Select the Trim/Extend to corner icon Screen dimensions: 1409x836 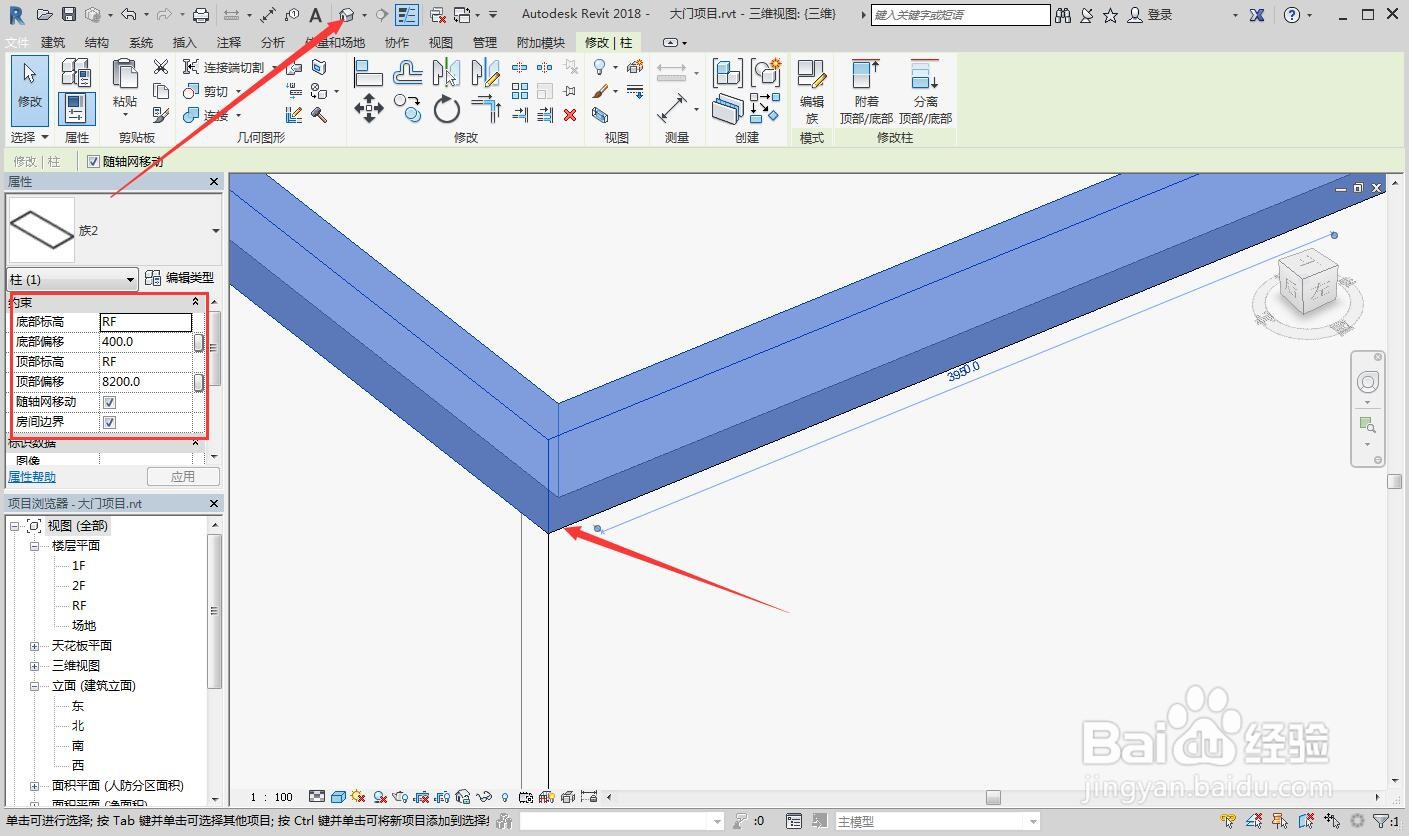tap(486, 108)
